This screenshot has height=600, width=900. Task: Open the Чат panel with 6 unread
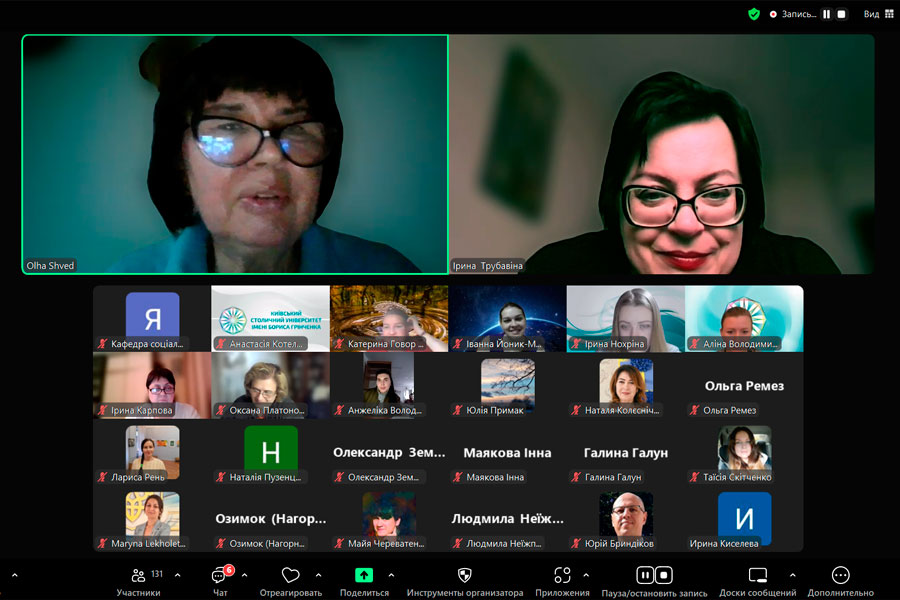coord(220,582)
